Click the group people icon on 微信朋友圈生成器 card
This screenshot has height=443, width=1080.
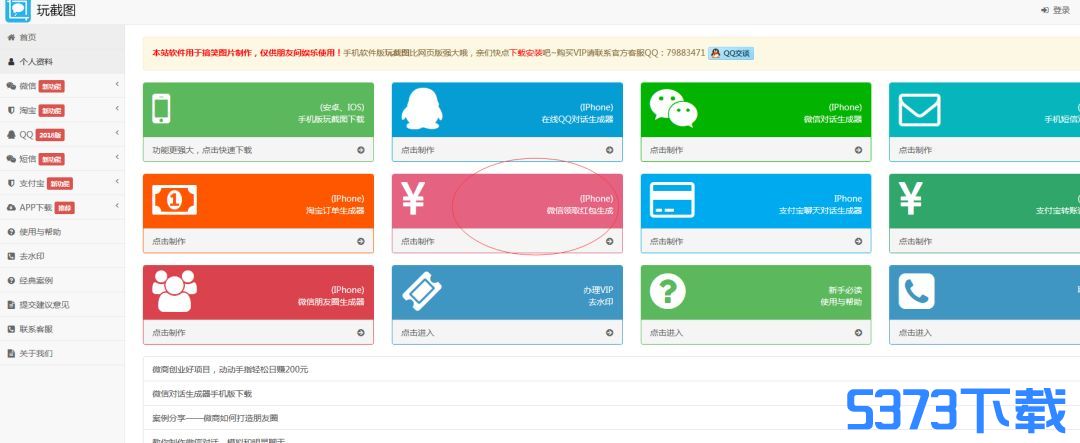click(x=174, y=291)
